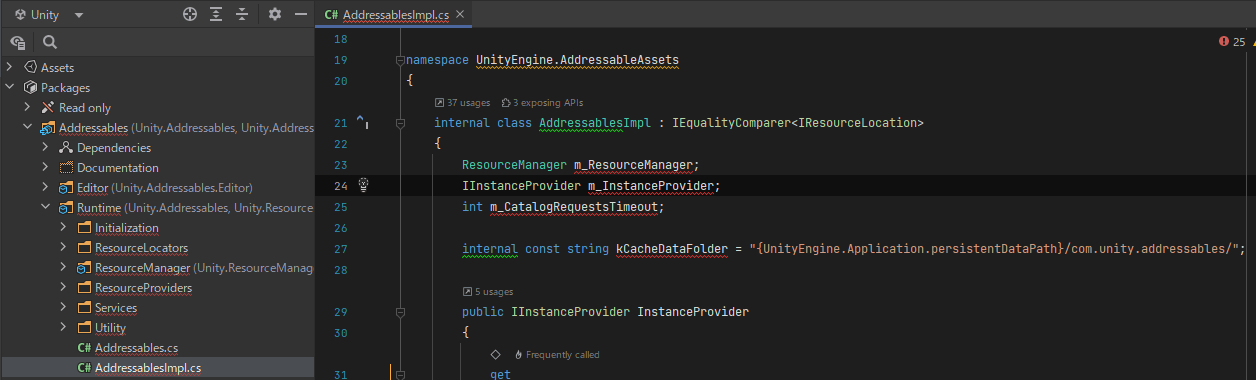Collapse the Addressables package node
The image size is (1256, 380).
(28, 128)
